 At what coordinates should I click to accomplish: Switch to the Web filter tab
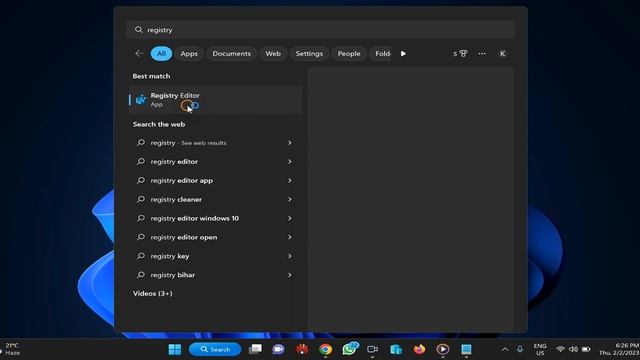[x=273, y=53]
